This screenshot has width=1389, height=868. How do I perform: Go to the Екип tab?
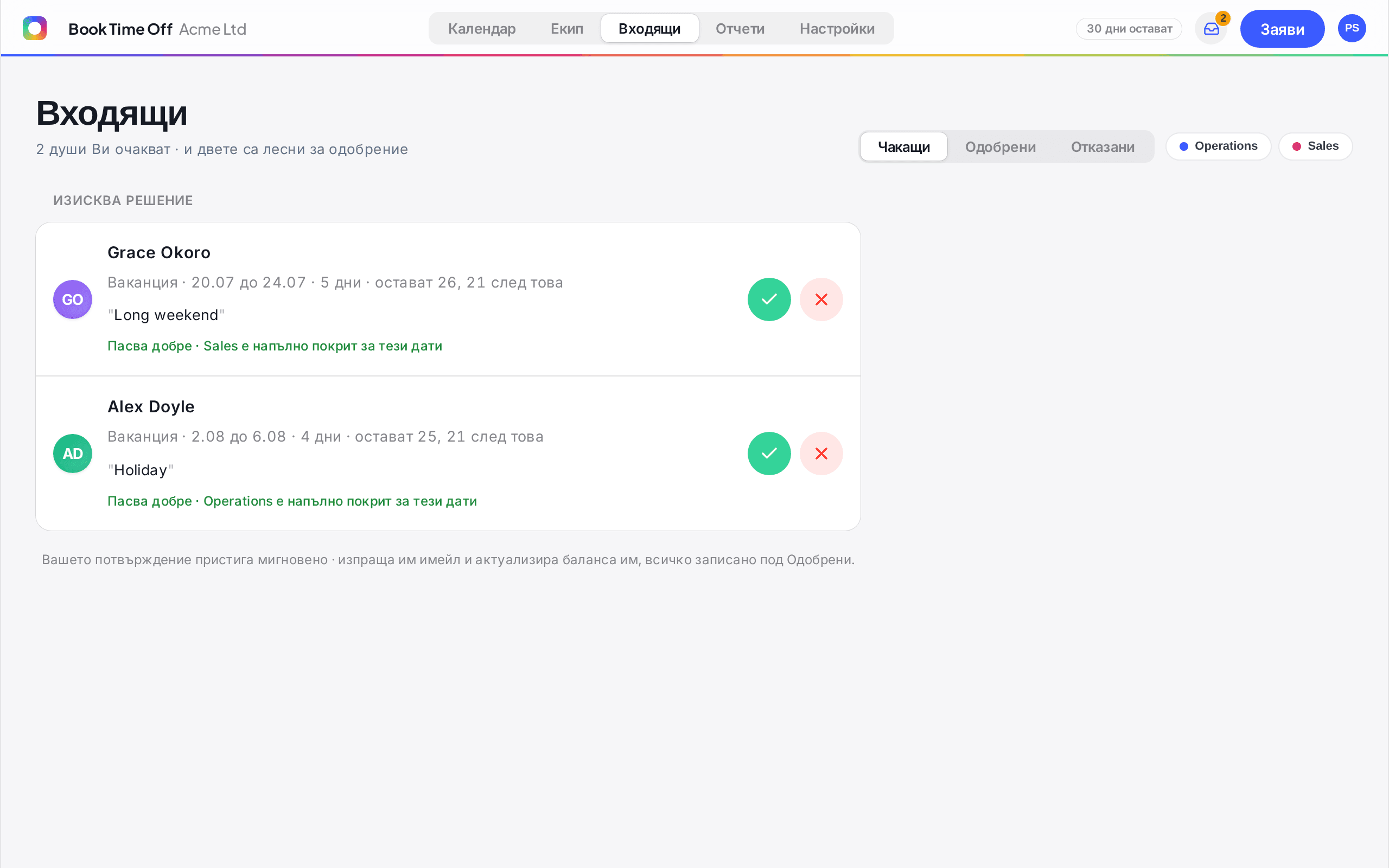[566, 29]
